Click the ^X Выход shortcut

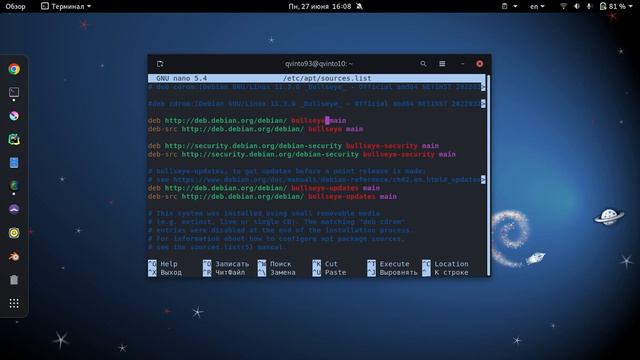click(x=165, y=272)
